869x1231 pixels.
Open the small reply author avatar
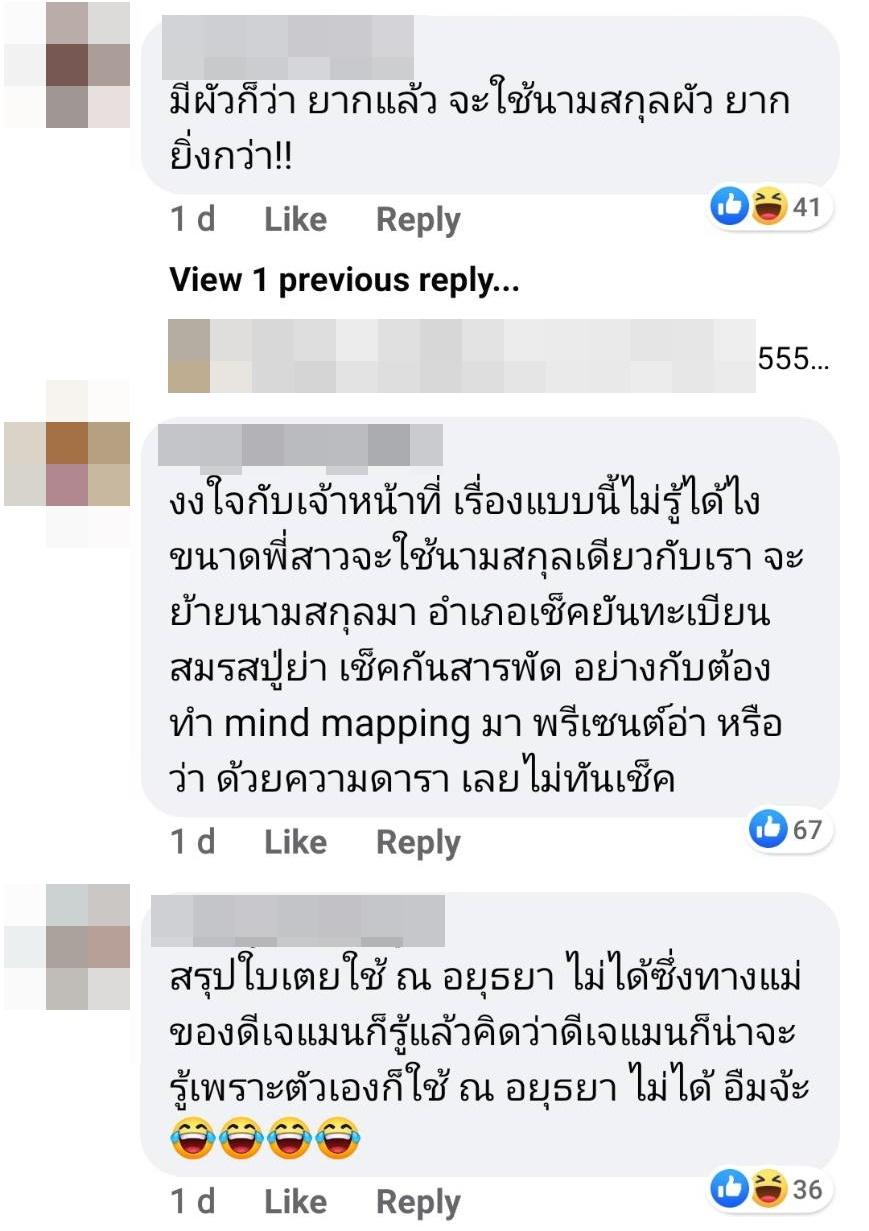click(189, 356)
